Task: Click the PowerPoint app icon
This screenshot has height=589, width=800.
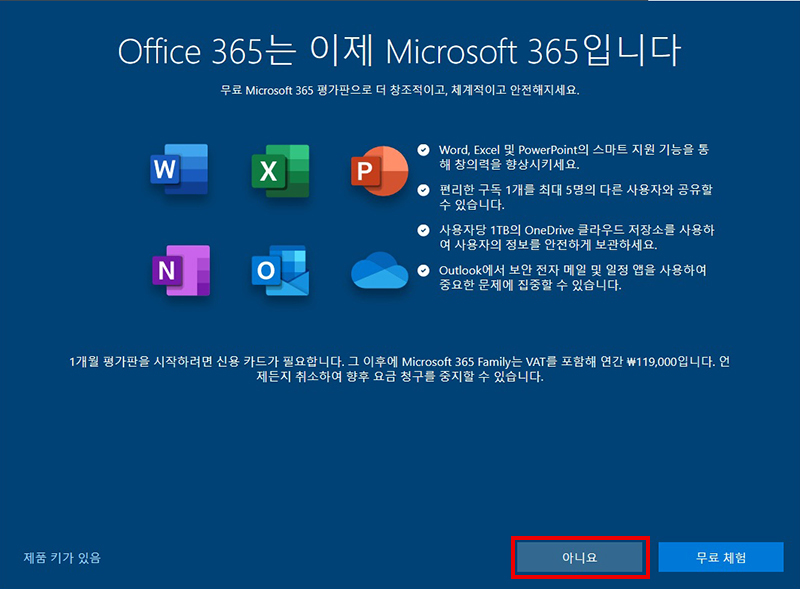Action: click(x=379, y=170)
